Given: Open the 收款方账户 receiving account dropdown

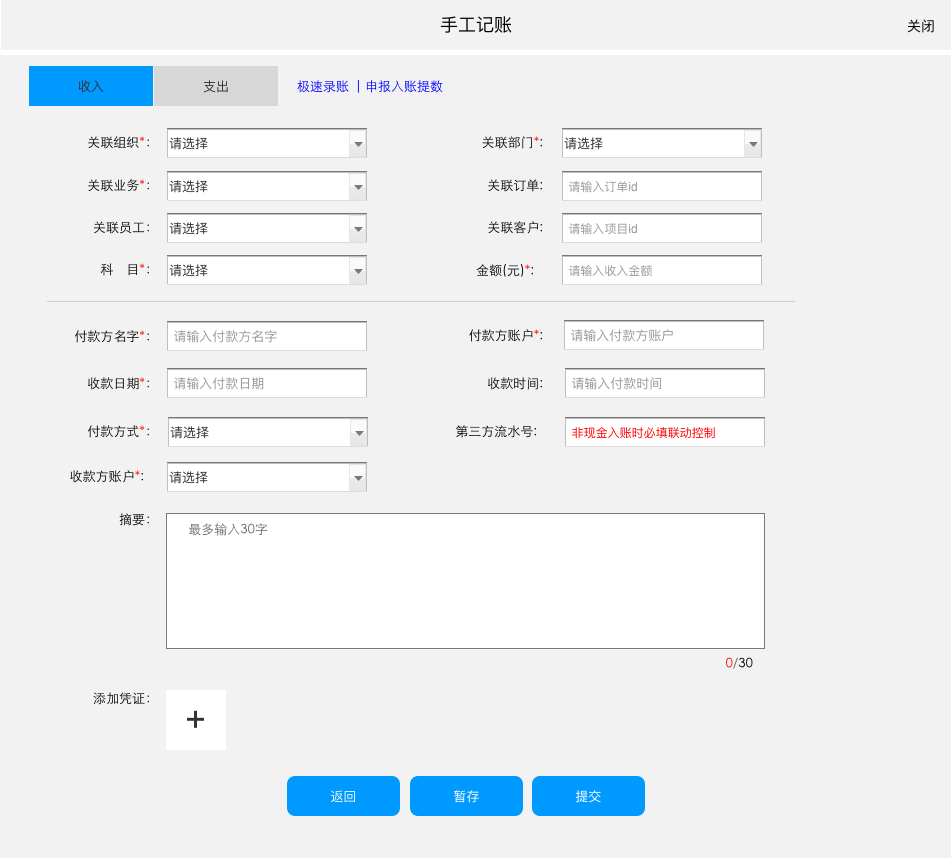Looking at the screenshot, I should (357, 477).
